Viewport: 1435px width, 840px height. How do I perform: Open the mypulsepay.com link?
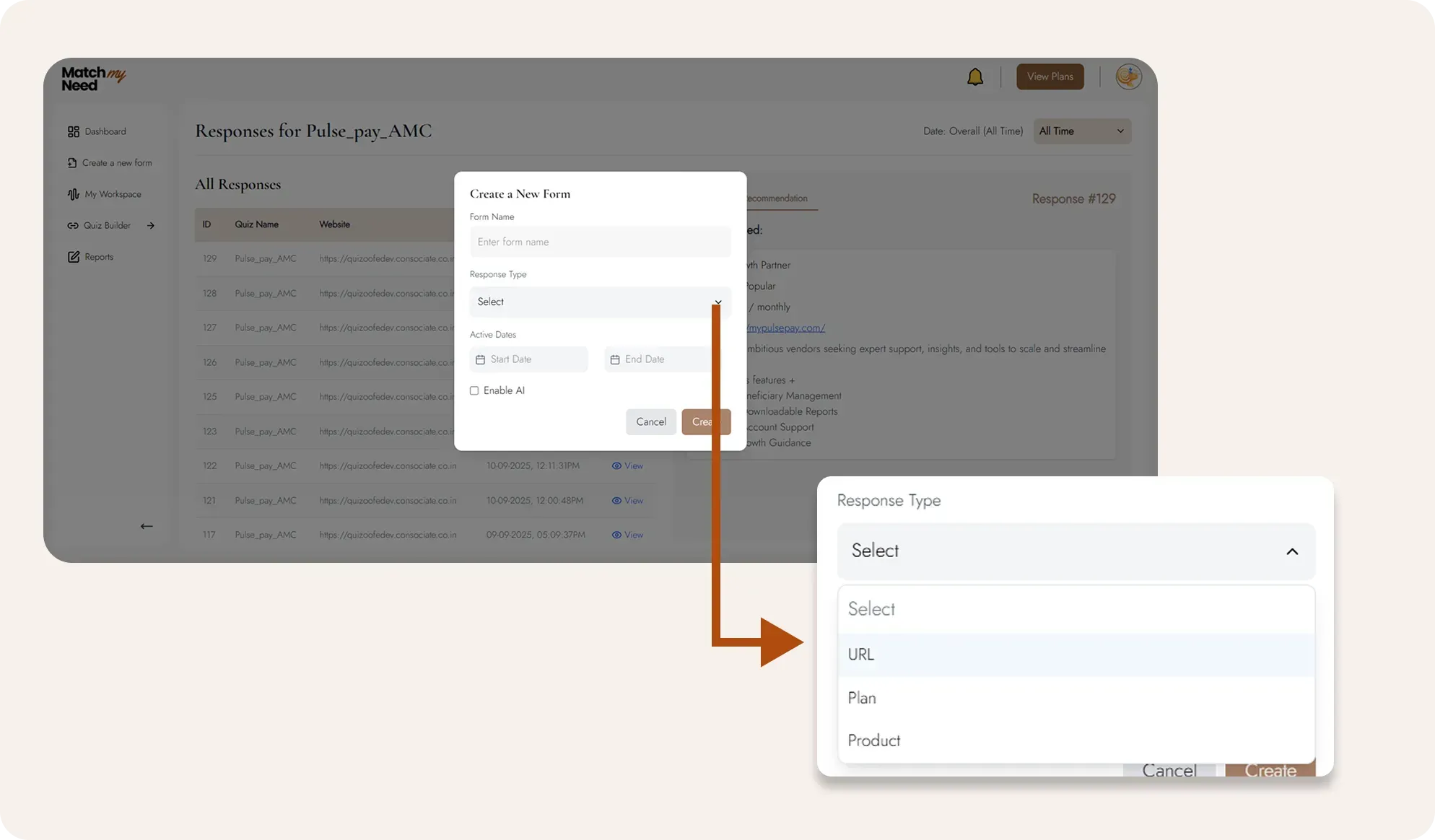(785, 328)
